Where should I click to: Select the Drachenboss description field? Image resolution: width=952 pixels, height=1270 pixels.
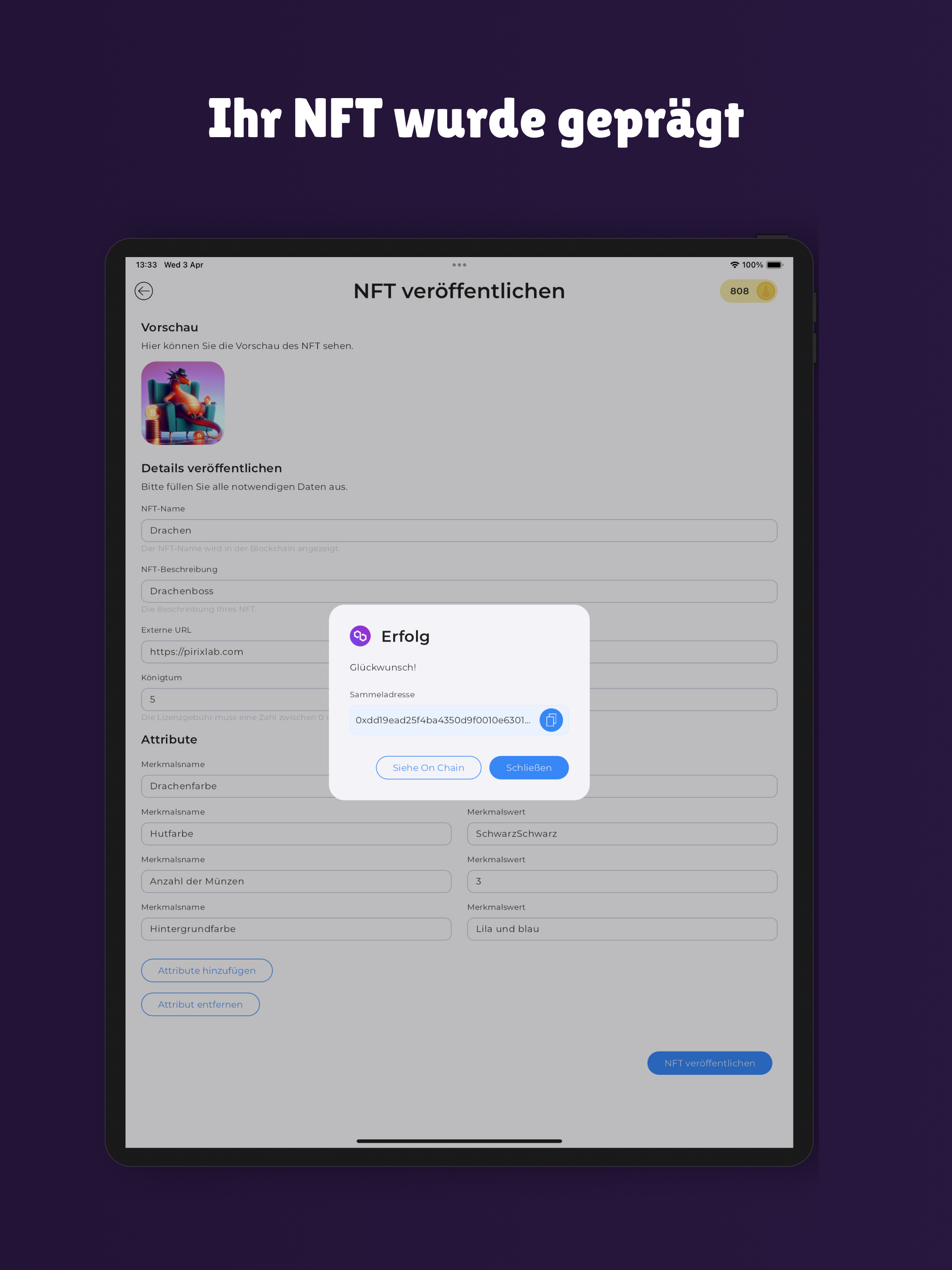(459, 591)
